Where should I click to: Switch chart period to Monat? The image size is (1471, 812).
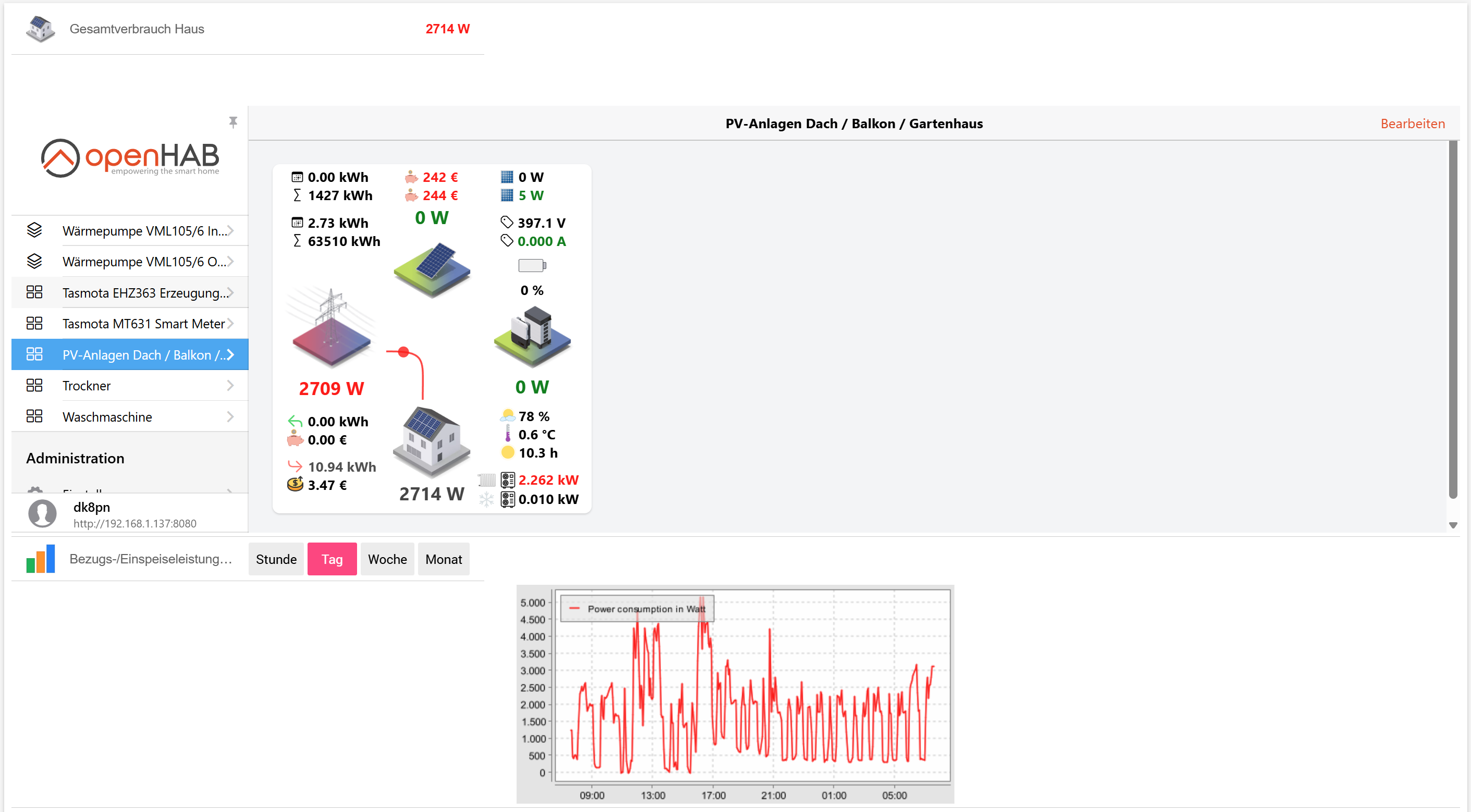click(443, 559)
